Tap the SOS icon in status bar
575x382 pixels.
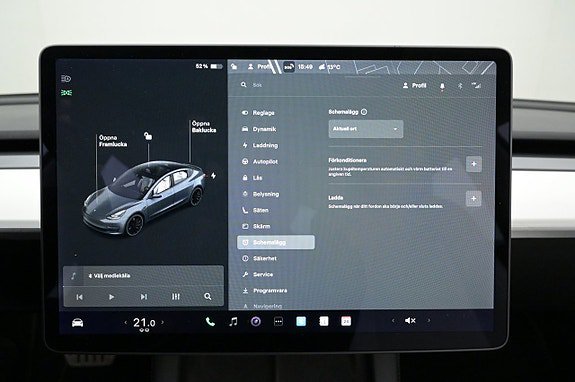289,67
